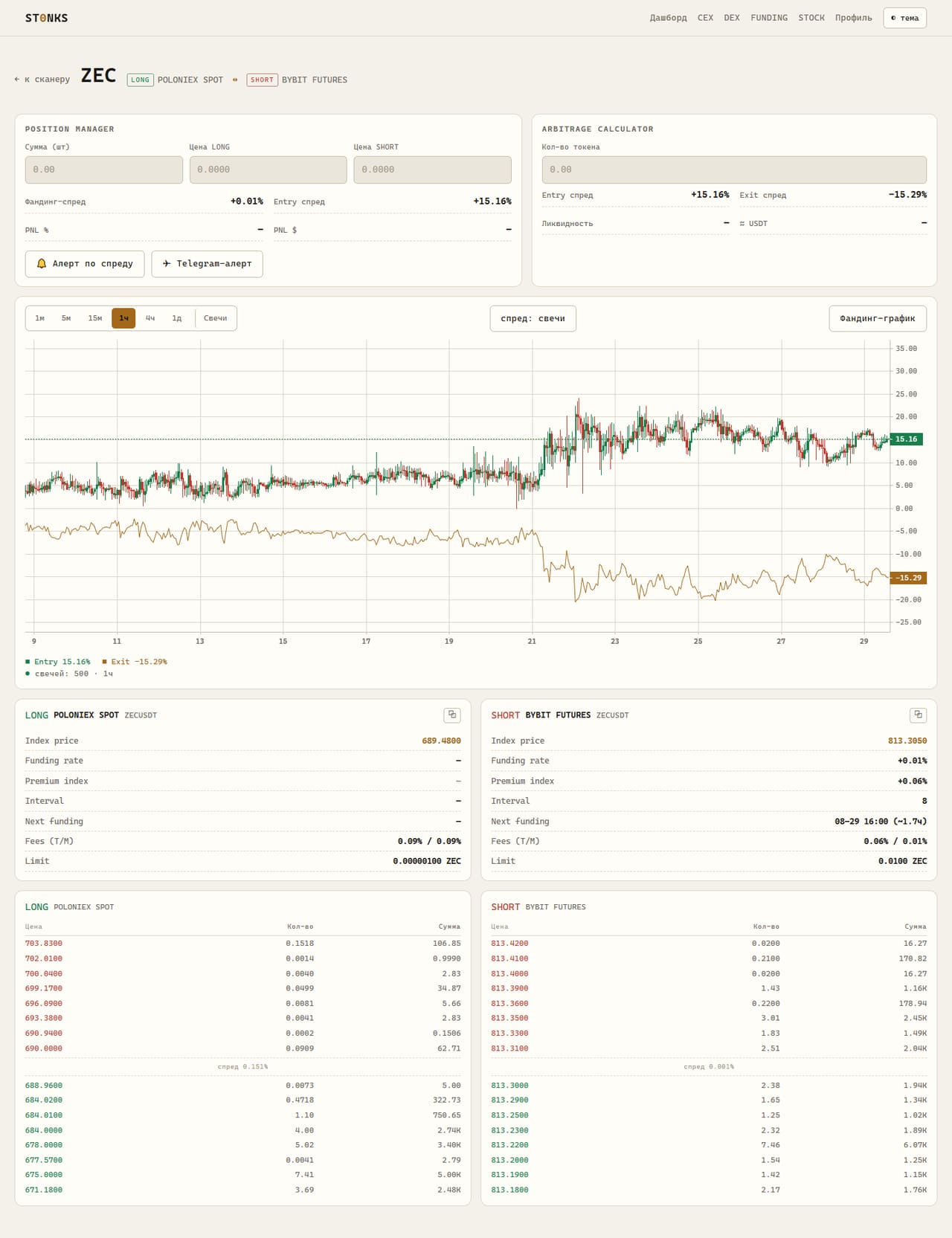The image size is (952, 1238).
Task: Click the Next funding value 08-29 16:00
Action: (x=881, y=822)
